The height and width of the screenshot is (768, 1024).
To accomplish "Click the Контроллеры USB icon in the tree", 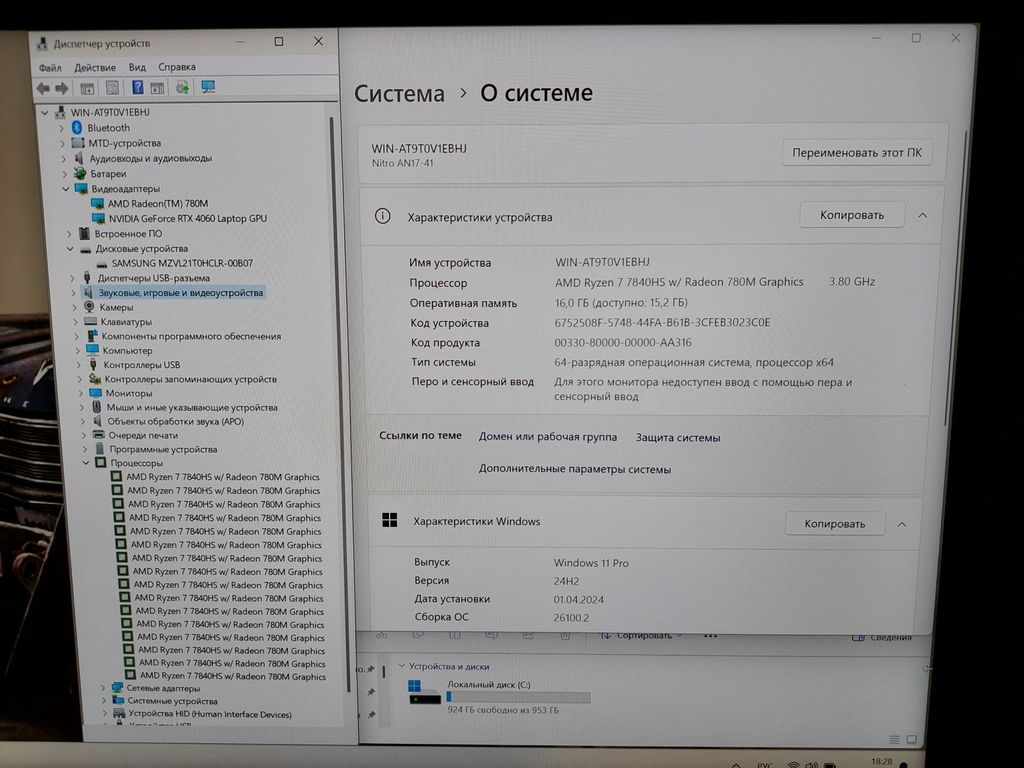I will tap(93, 364).
